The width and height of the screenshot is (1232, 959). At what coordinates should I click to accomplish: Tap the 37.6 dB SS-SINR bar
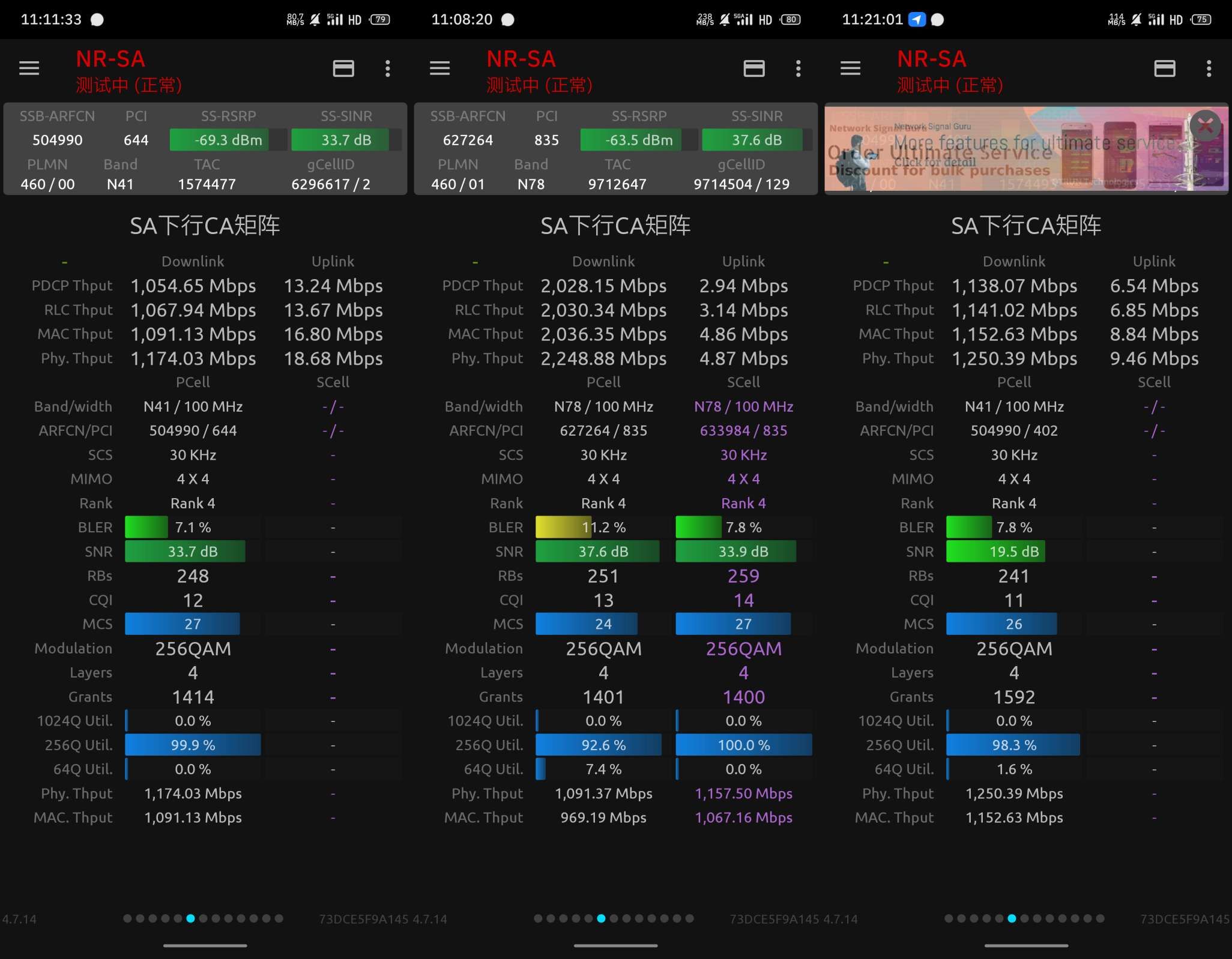coord(756,140)
